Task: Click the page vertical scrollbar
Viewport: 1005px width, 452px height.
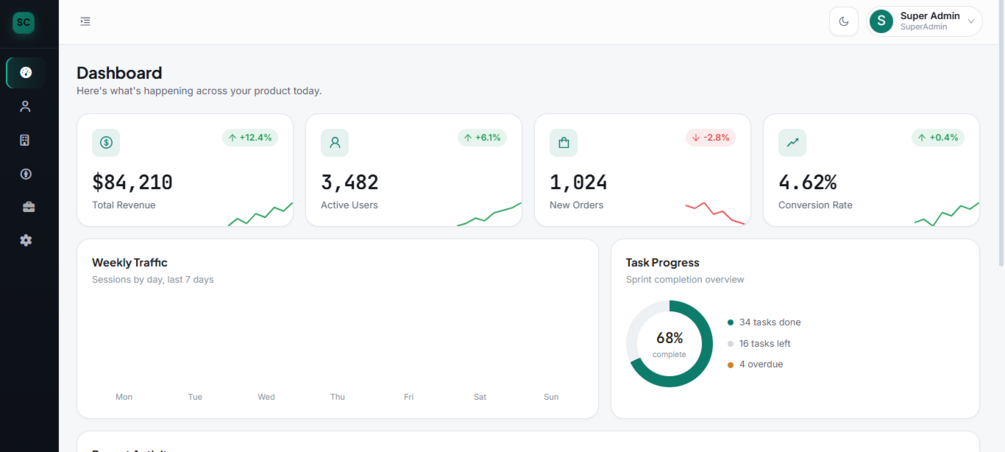Action: [x=1001, y=133]
